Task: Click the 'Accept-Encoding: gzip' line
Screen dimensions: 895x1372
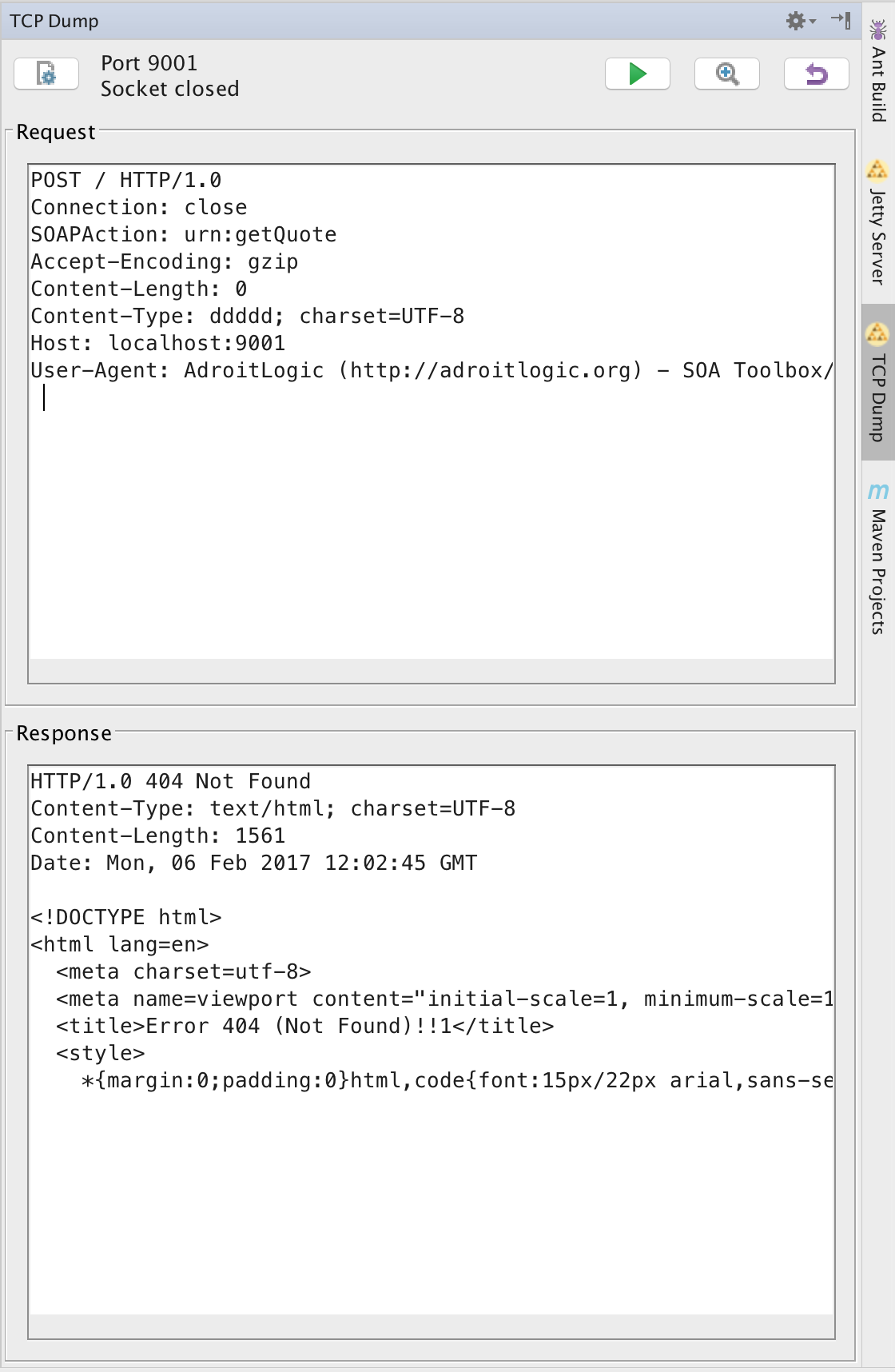Action: coord(165,261)
